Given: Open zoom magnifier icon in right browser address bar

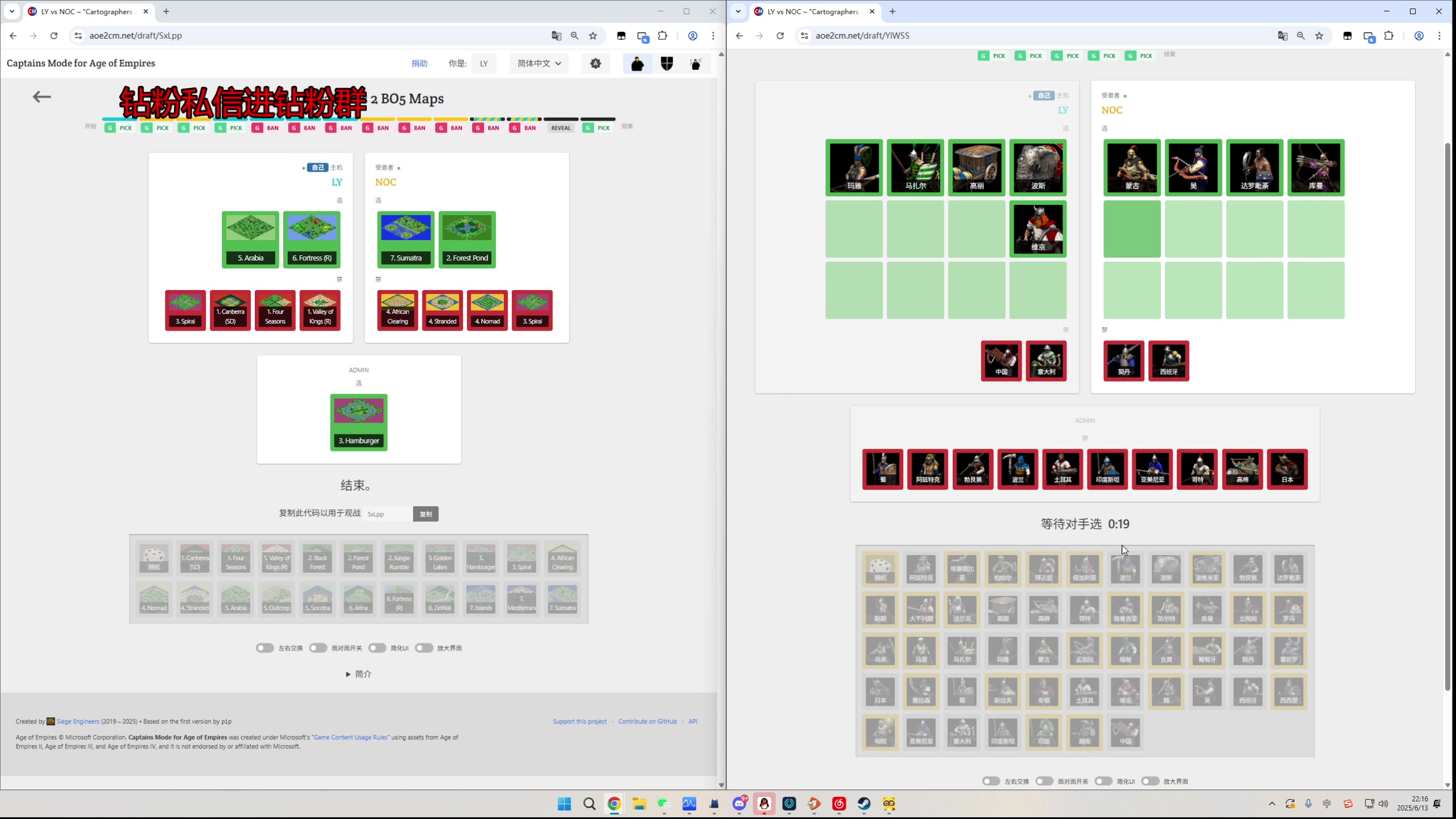Looking at the screenshot, I should [x=1301, y=36].
